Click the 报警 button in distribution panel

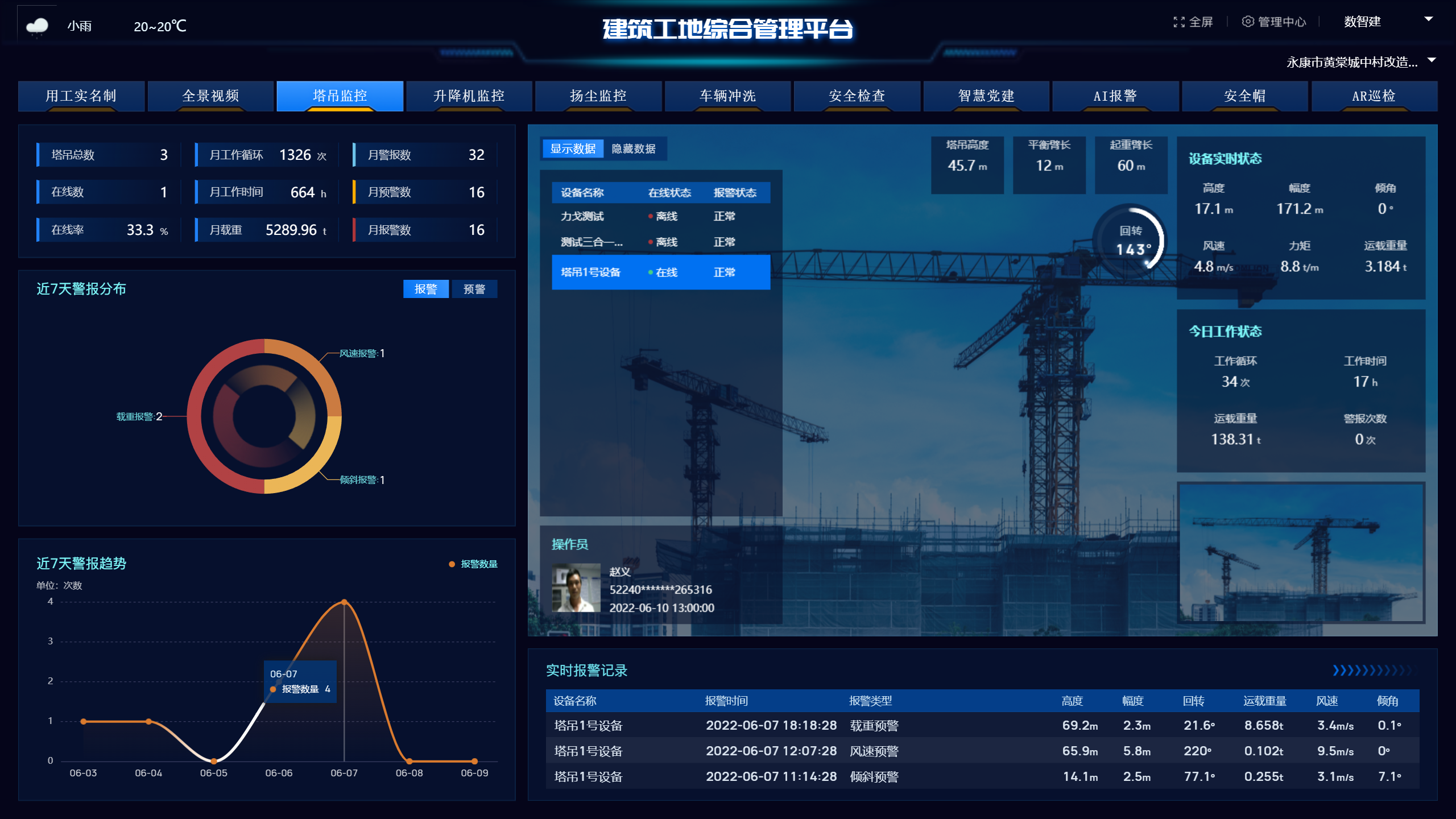[x=425, y=289]
